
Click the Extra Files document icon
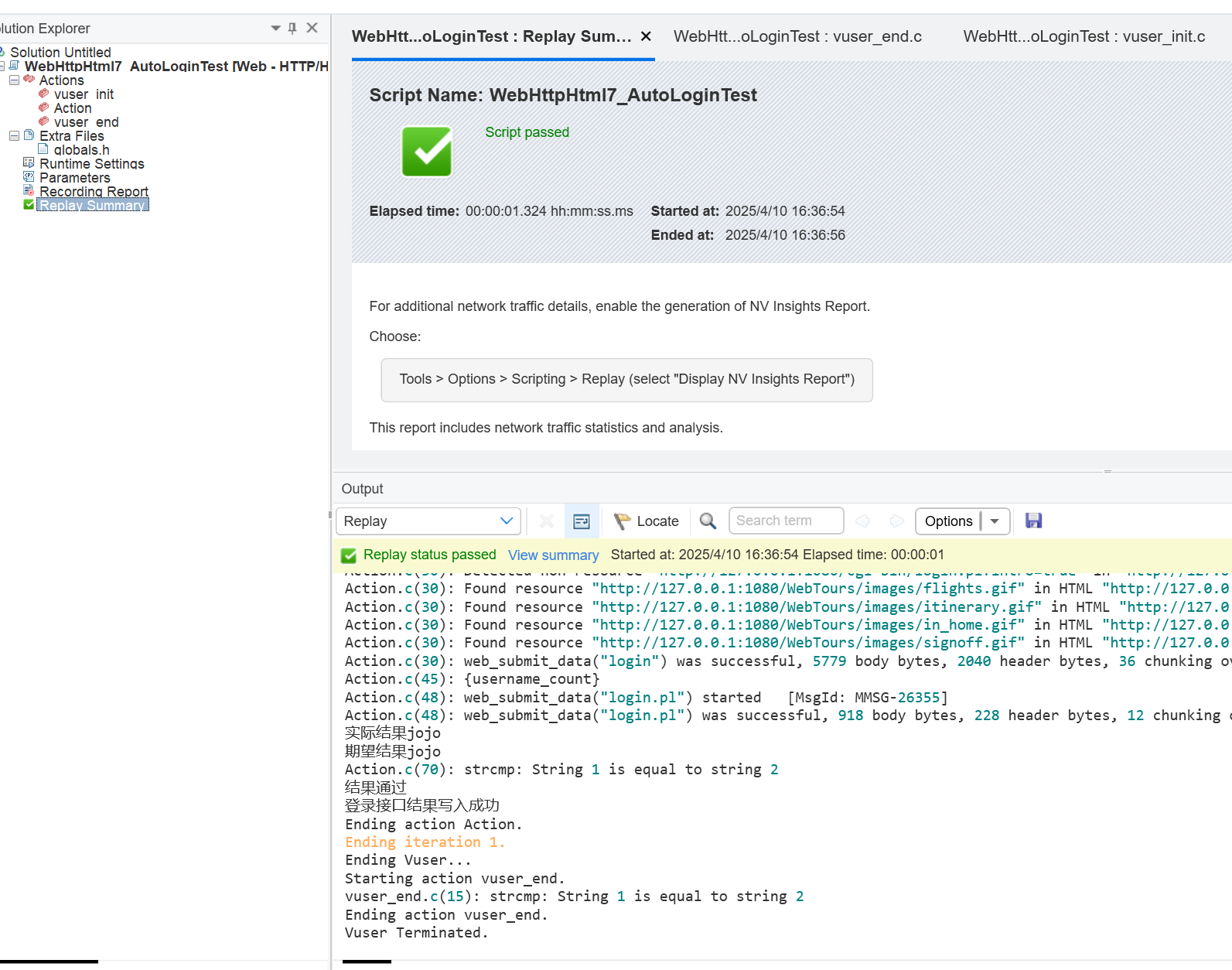(x=29, y=135)
